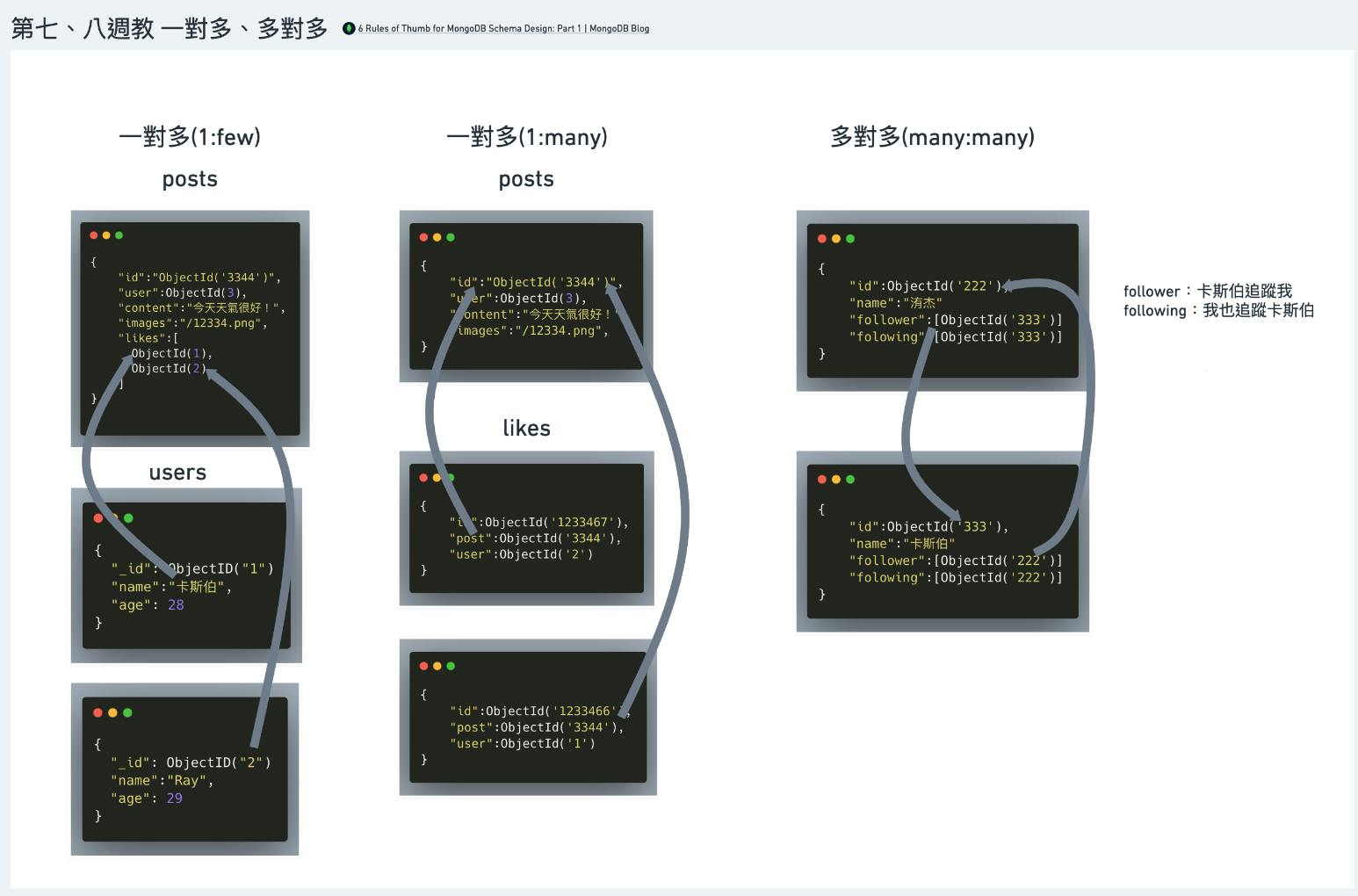Click the "user":ObjectId('2') line in likes
Viewport: 1358px width, 896px height.
pyautogui.click(x=521, y=554)
